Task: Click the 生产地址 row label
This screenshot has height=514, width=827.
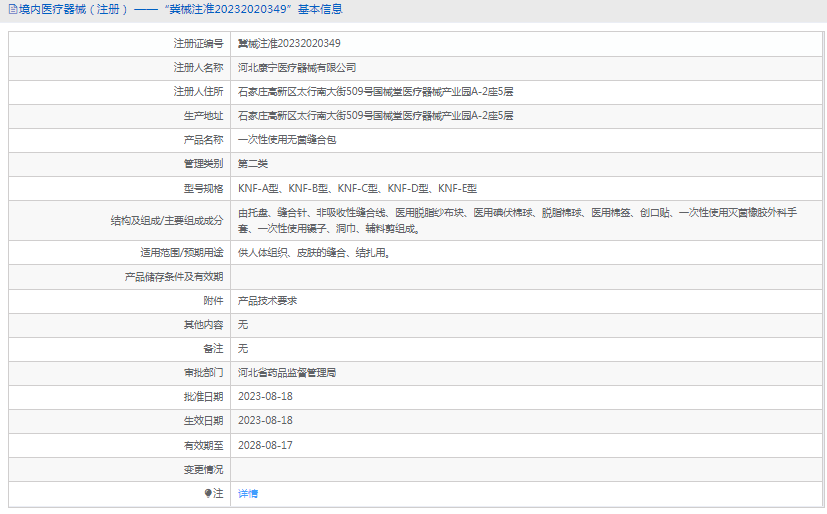Action: (x=204, y=116)
